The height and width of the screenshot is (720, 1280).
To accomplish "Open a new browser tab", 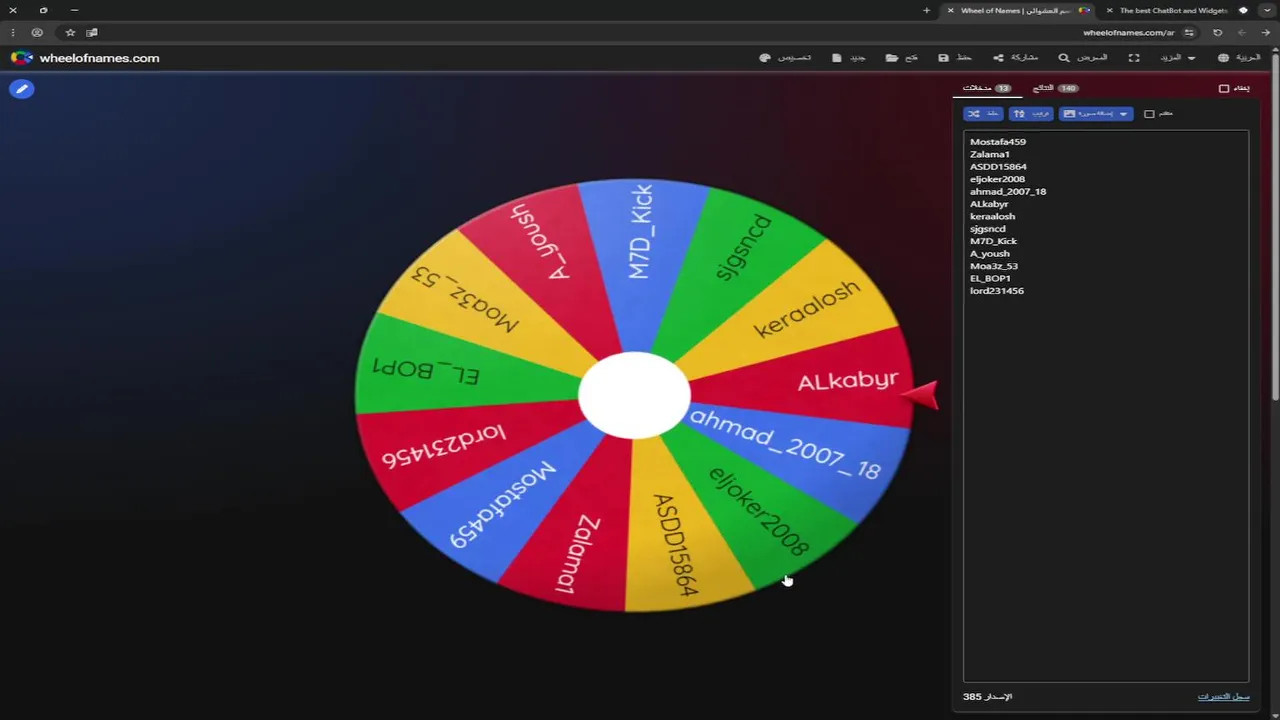I will pyautogui.click(x=926, y=10).
